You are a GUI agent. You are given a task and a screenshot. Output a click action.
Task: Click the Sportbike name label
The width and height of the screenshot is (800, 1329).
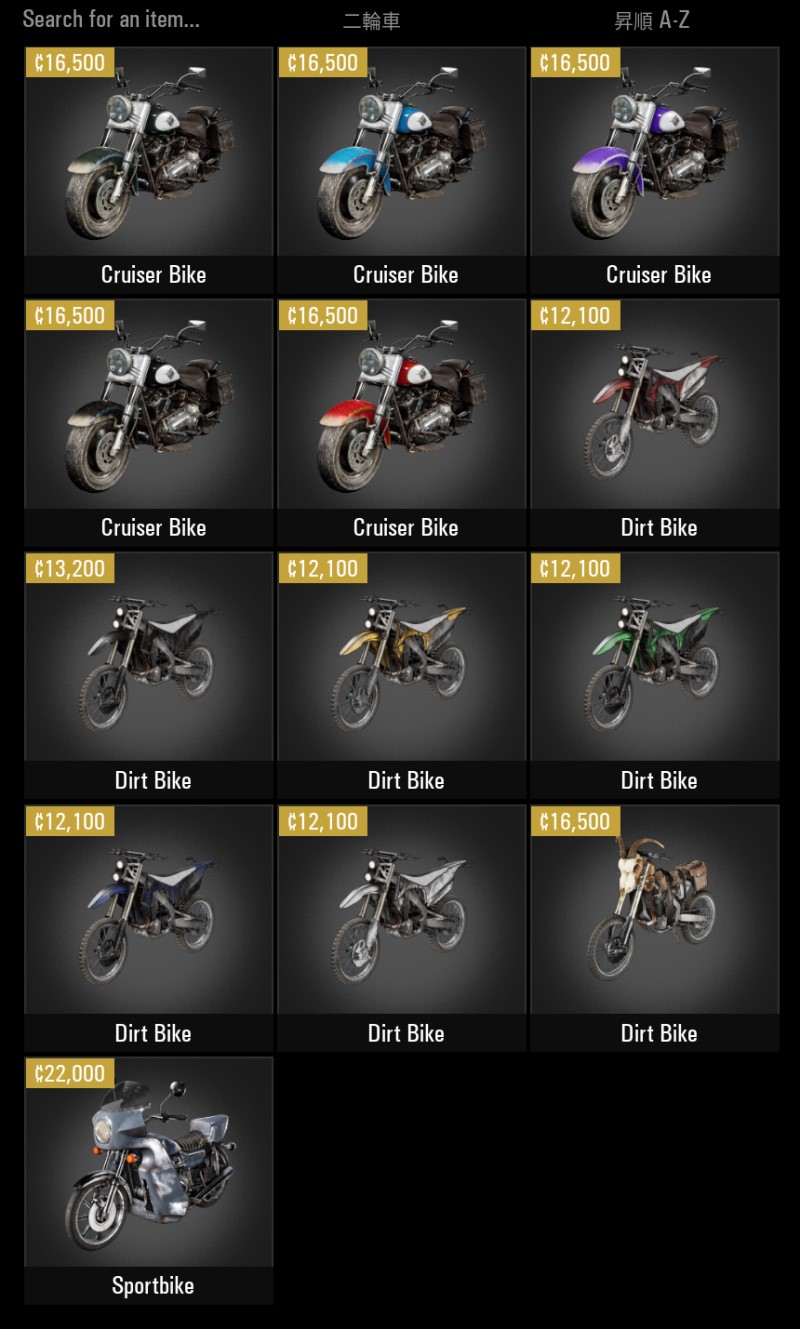(x=153, y=1286)
